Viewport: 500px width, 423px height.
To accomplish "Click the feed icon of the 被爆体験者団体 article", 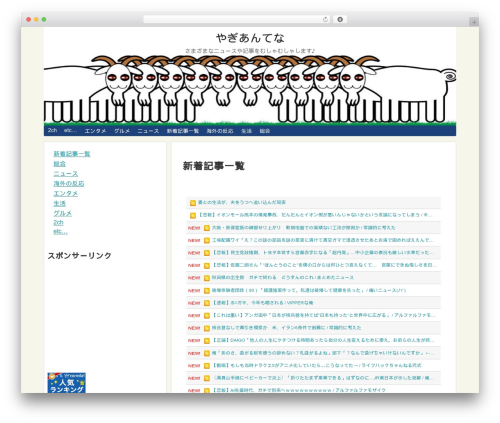I will 207,291.
